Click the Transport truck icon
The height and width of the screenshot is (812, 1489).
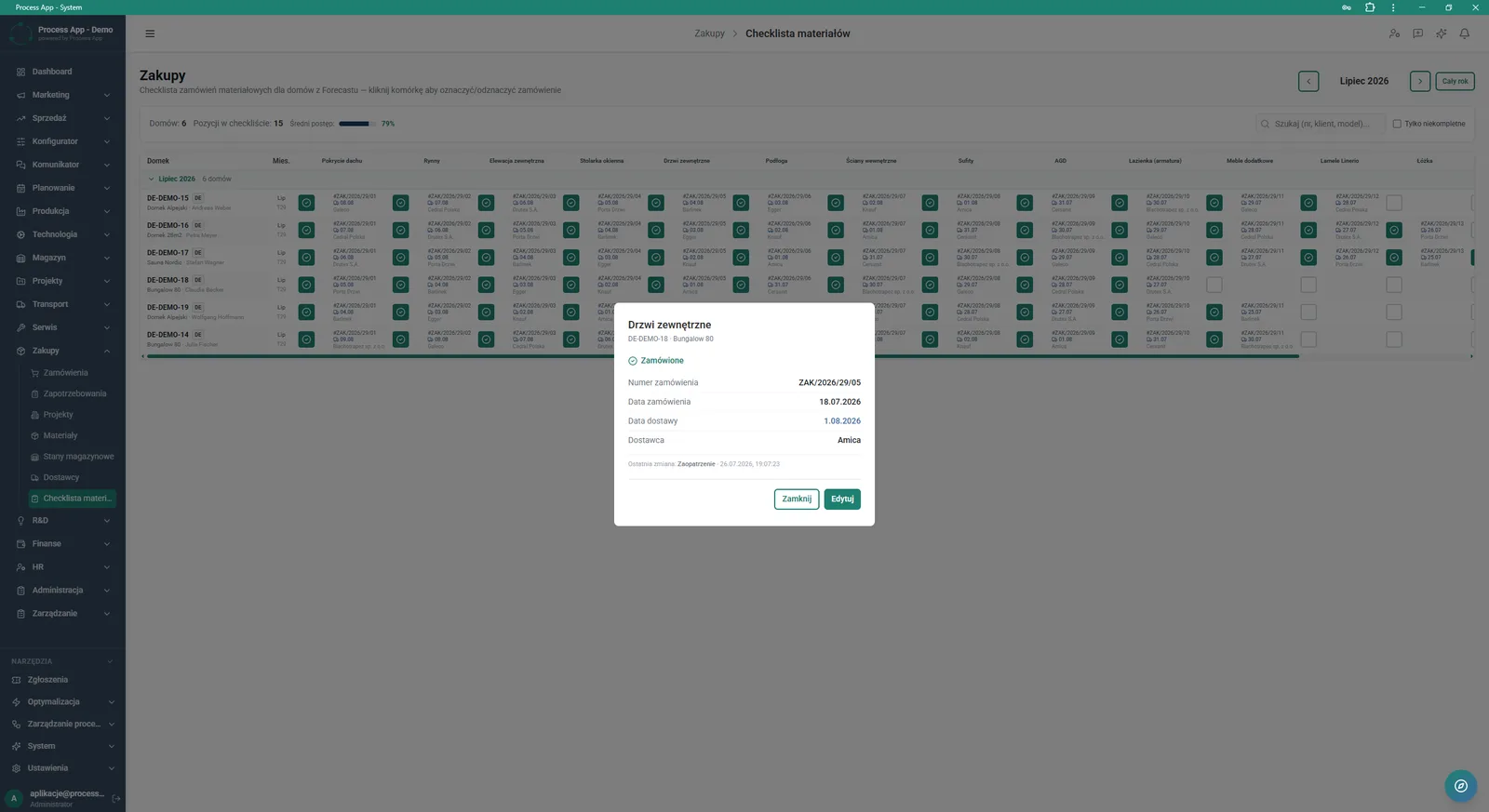pos(20,304)
